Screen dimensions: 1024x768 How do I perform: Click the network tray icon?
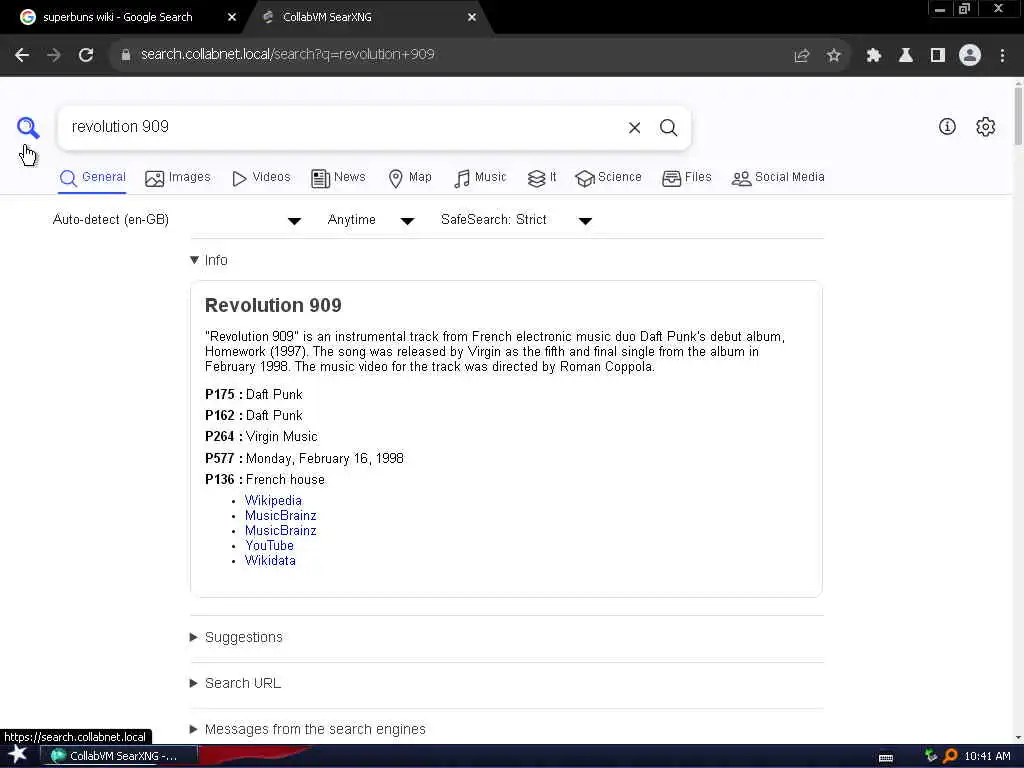[x=931, y=756]
